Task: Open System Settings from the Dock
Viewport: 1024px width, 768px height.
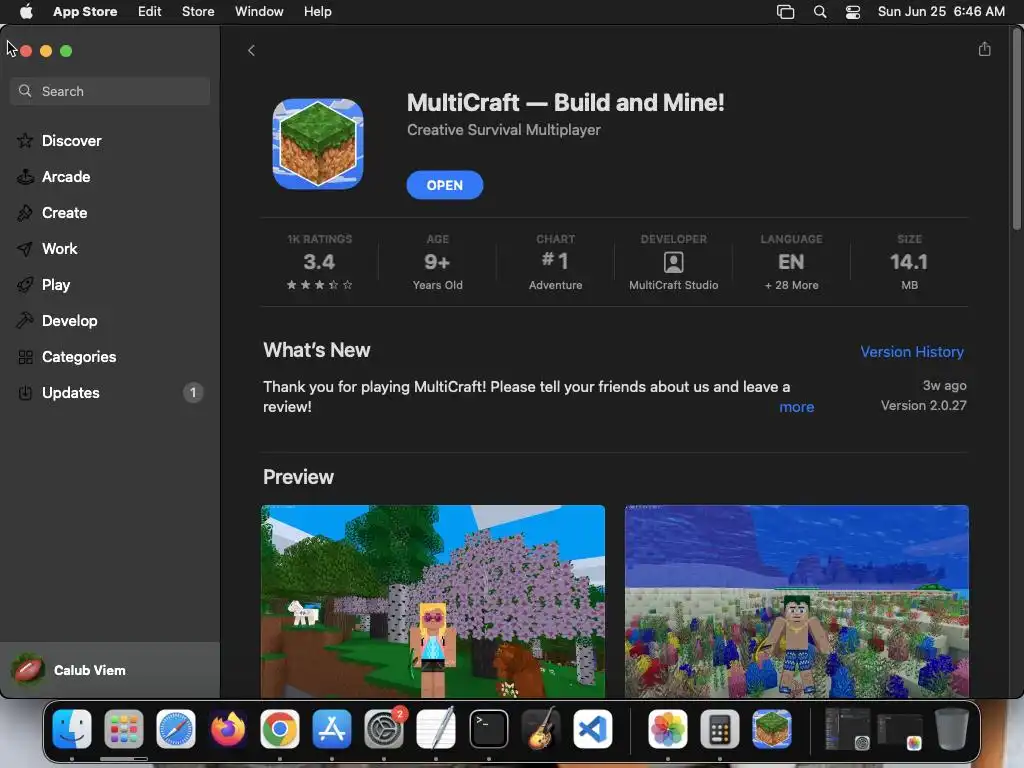Action: 384,728
